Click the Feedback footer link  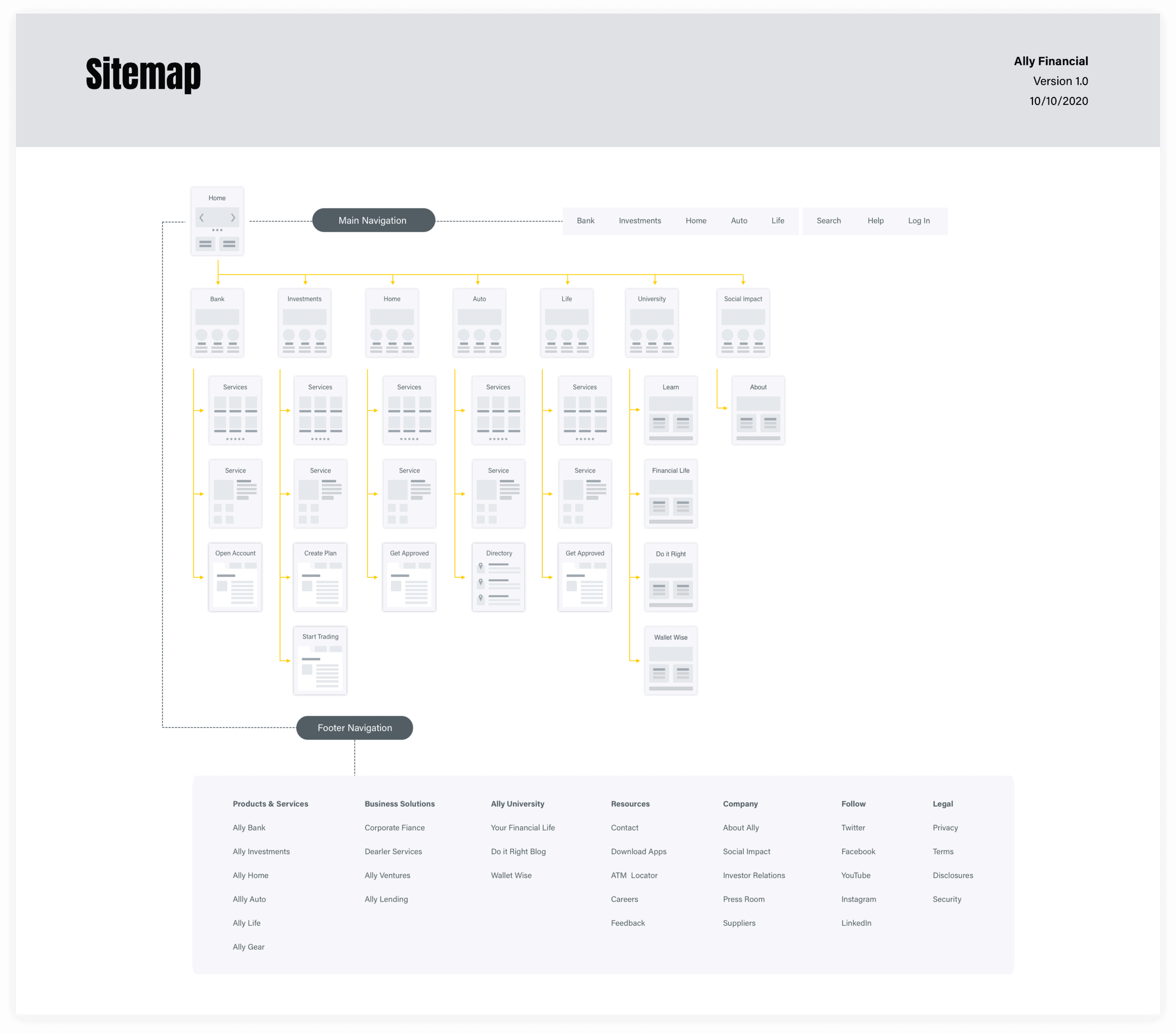click(628, 923)
